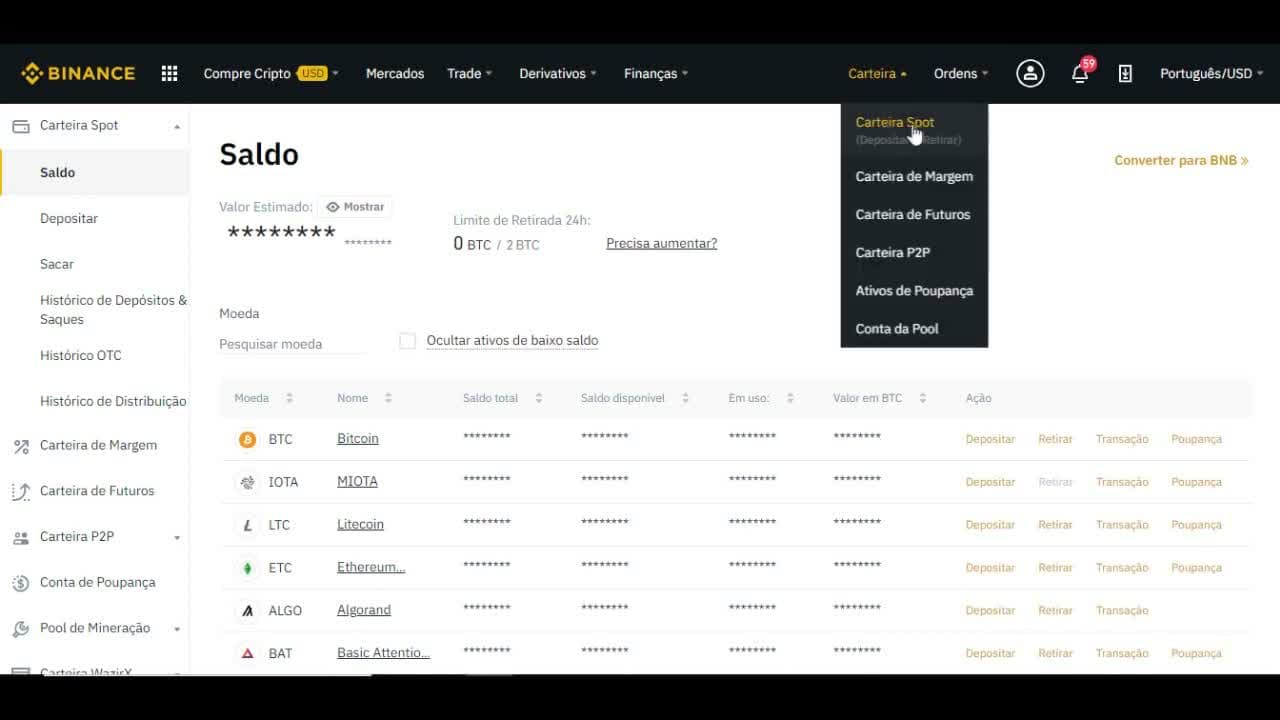The height and width of the screenshot is (720, 1280).
Task: Collapse the Carteira header dropdown
Action: (878, 73)
